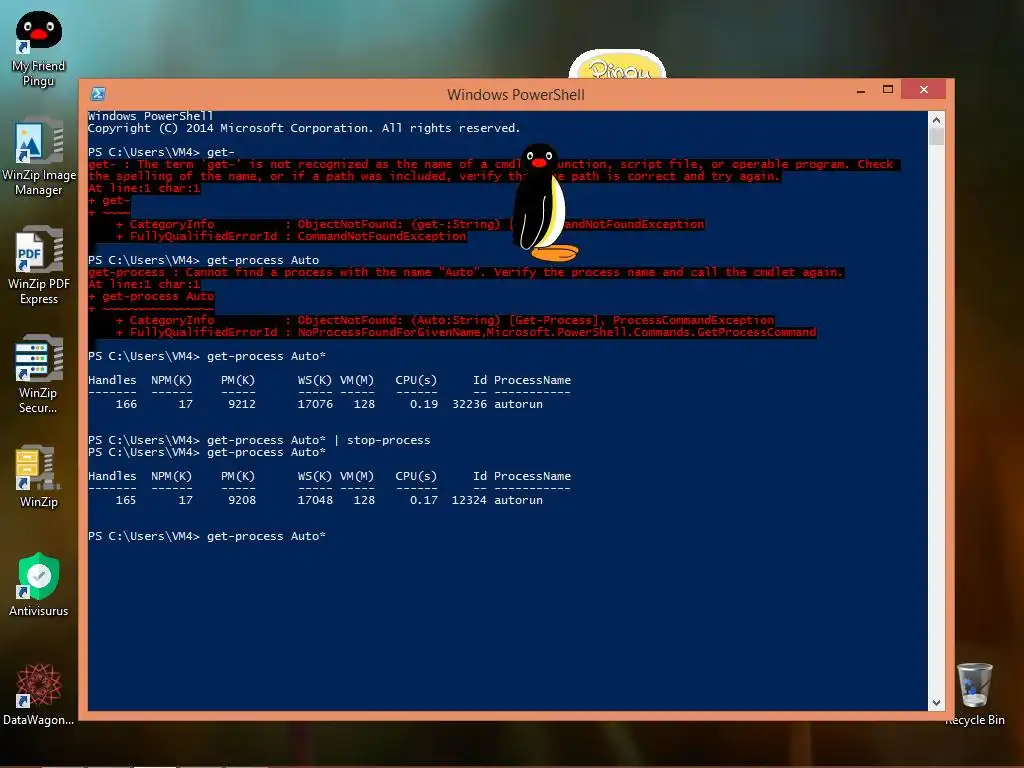Click the scroll down arrow in PowerShell

936,703
